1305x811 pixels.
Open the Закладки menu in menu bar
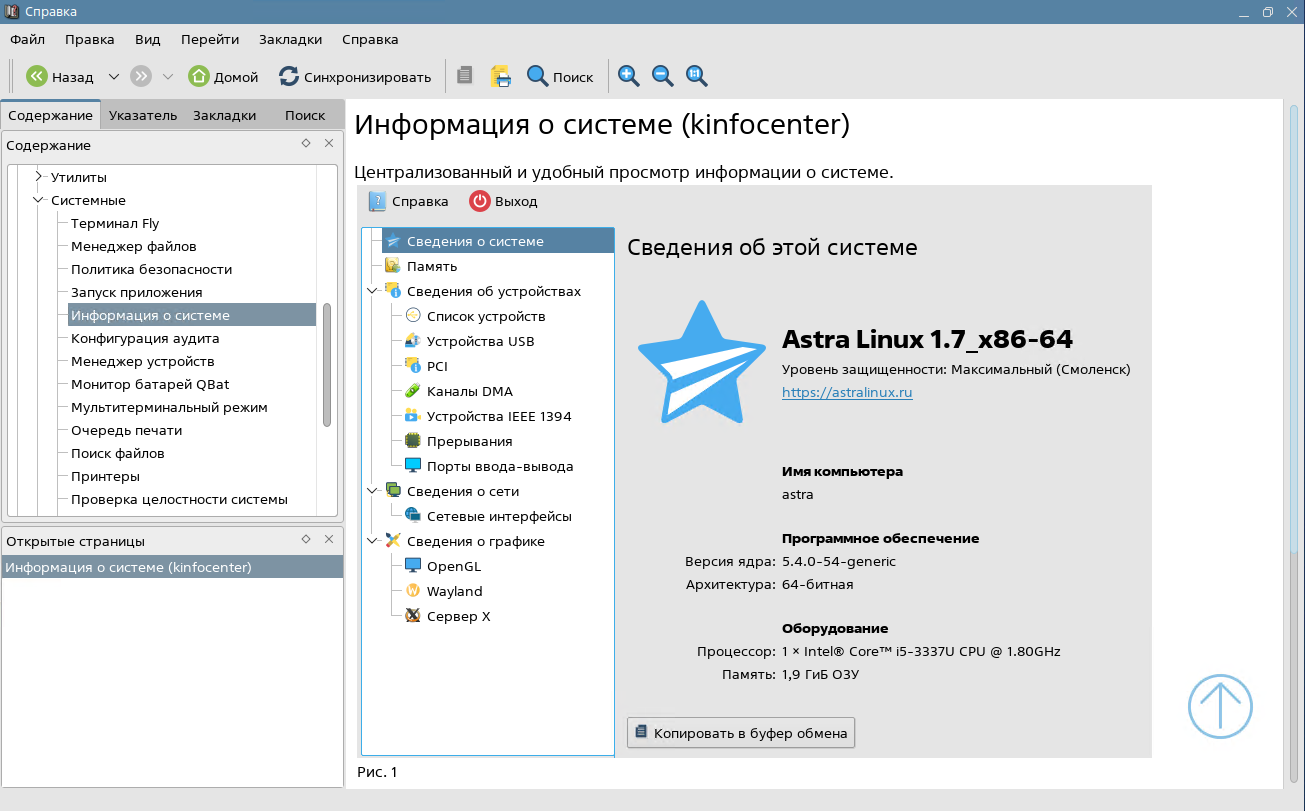click(x=290, y=39)
